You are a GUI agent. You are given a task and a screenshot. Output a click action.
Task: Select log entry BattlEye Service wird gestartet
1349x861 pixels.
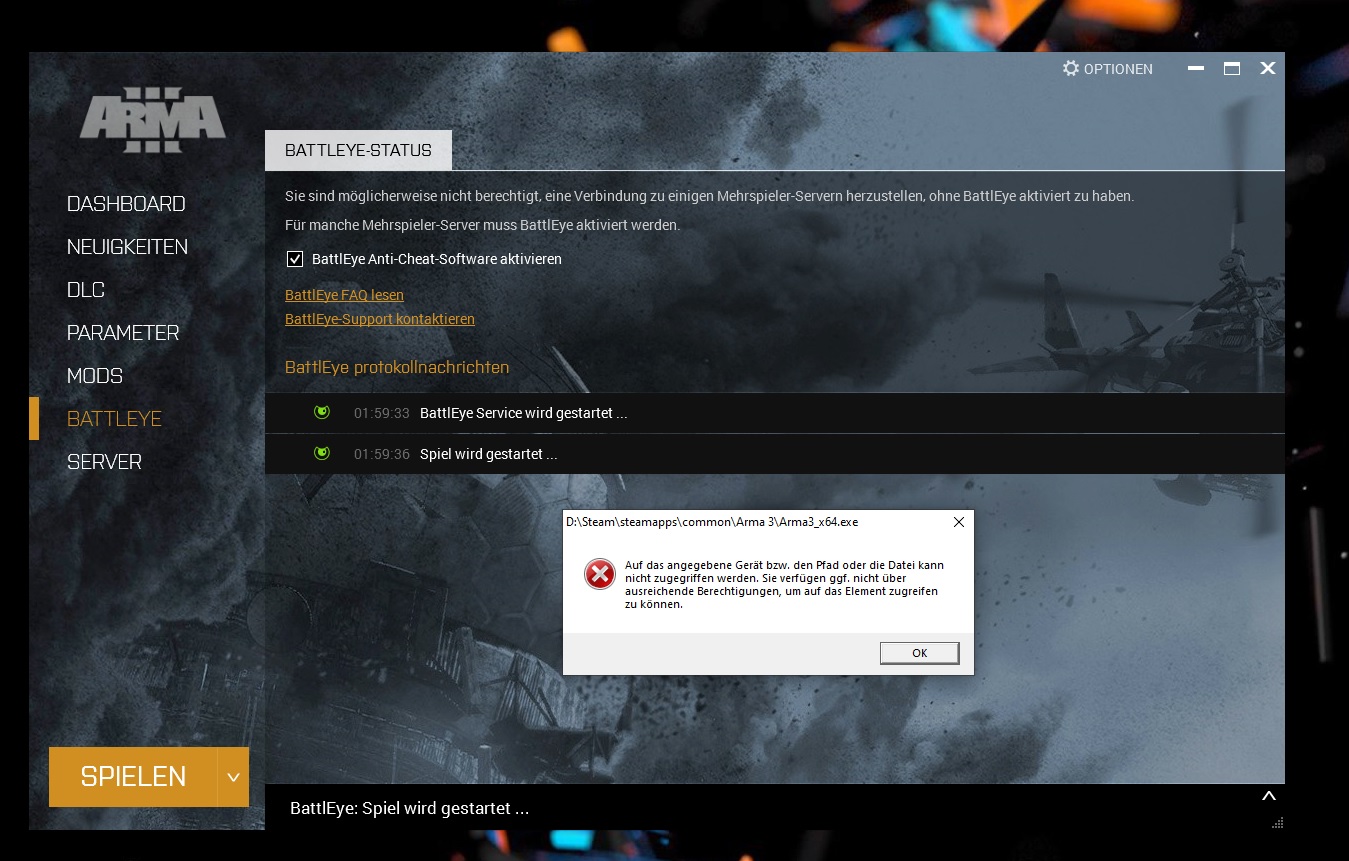[x=774, y=413]
